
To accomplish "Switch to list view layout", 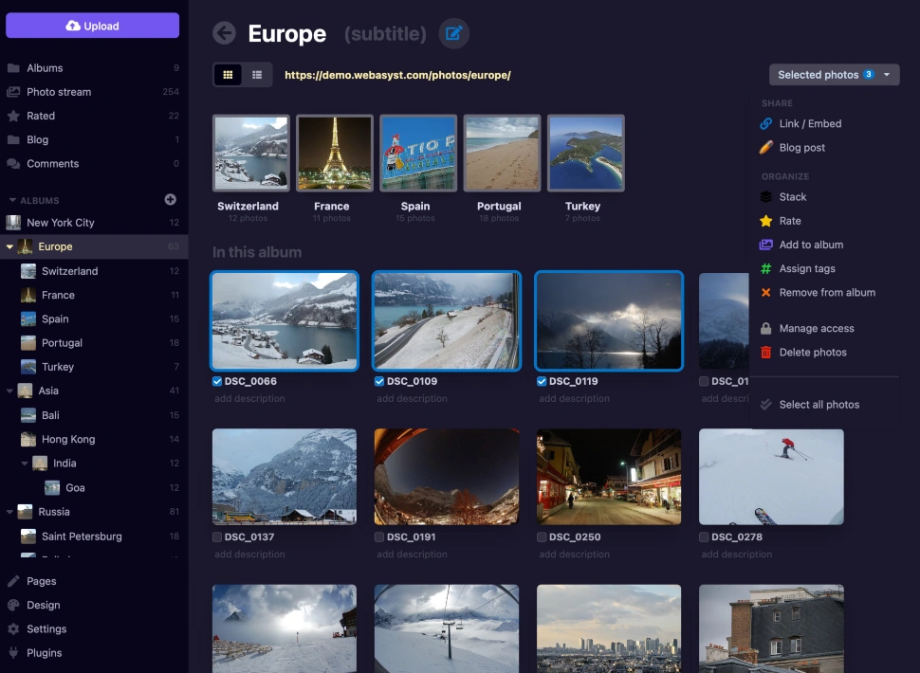I will tap(257, 75).
